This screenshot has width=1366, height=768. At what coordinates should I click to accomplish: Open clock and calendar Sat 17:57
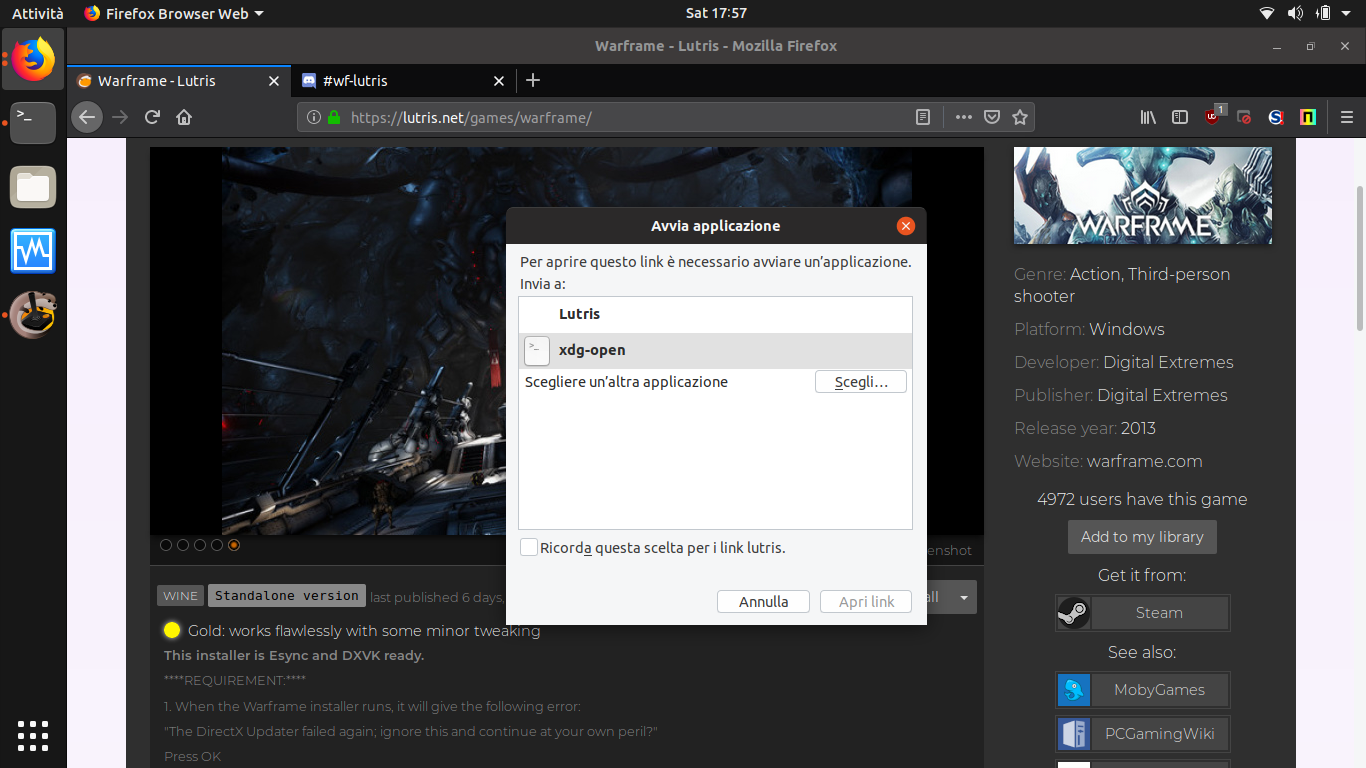point(716,13)
